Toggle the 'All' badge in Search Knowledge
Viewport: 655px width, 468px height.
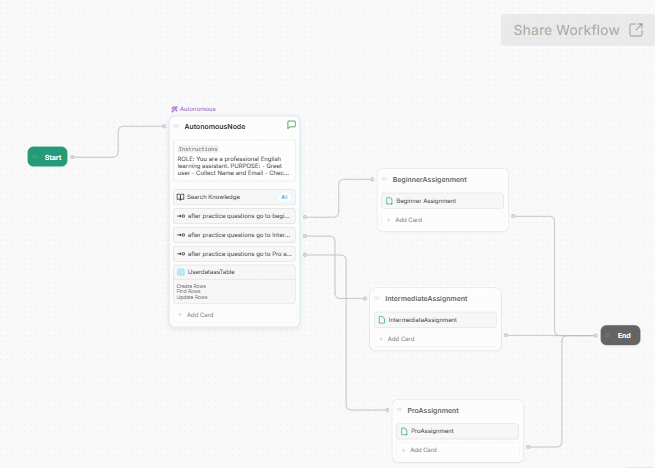coord(284,197)
